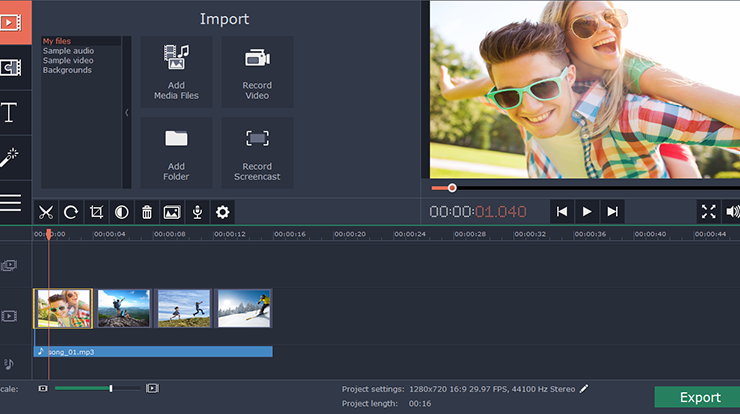Viewport: 740px width, 414px height.
Task: Toggle fullscreen preview mode
Action: coord(708,211)
